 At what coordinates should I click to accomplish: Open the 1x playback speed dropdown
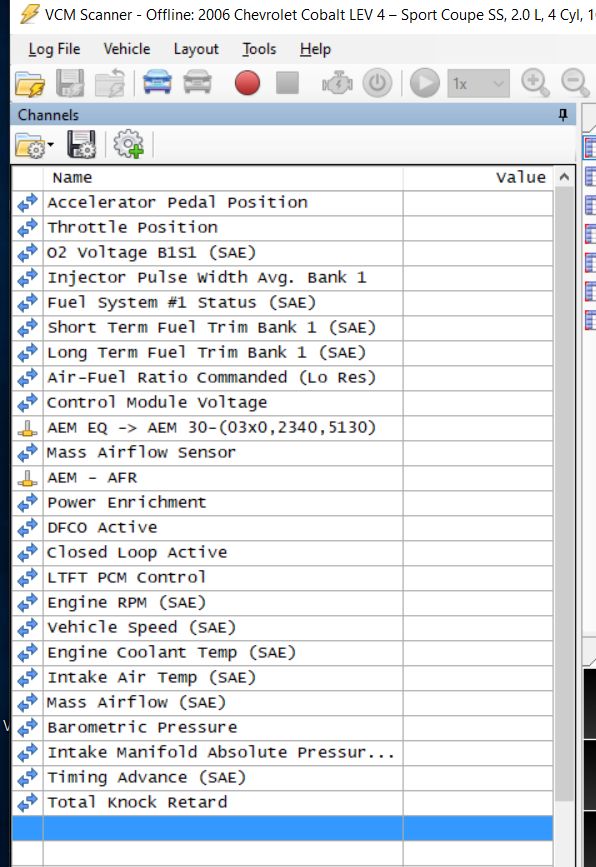(x=478, y=84)
